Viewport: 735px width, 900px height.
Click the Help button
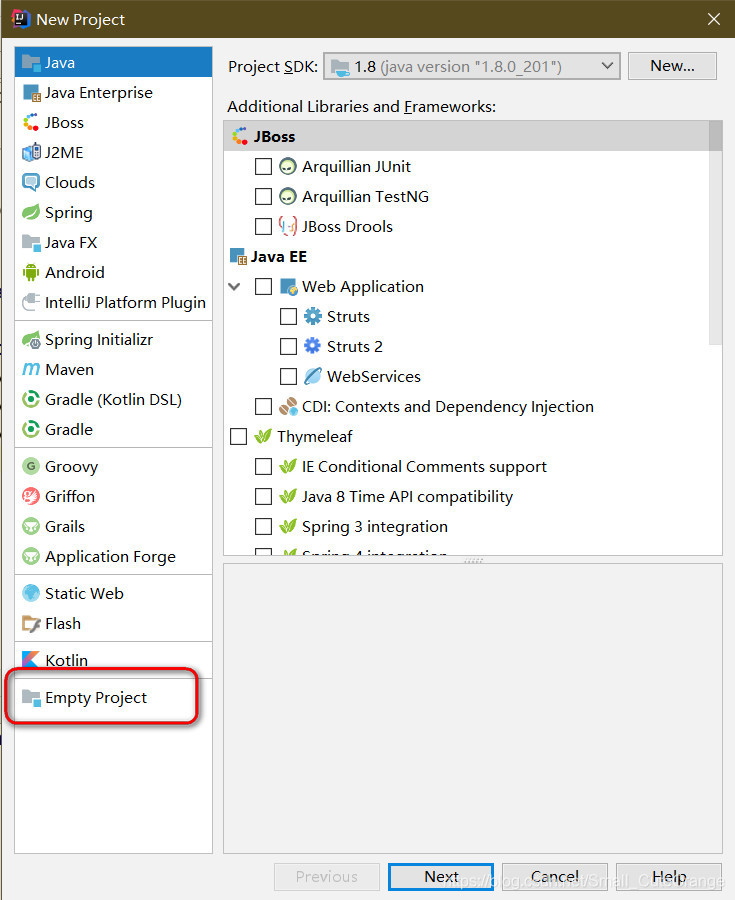click(x=668, y=876)
